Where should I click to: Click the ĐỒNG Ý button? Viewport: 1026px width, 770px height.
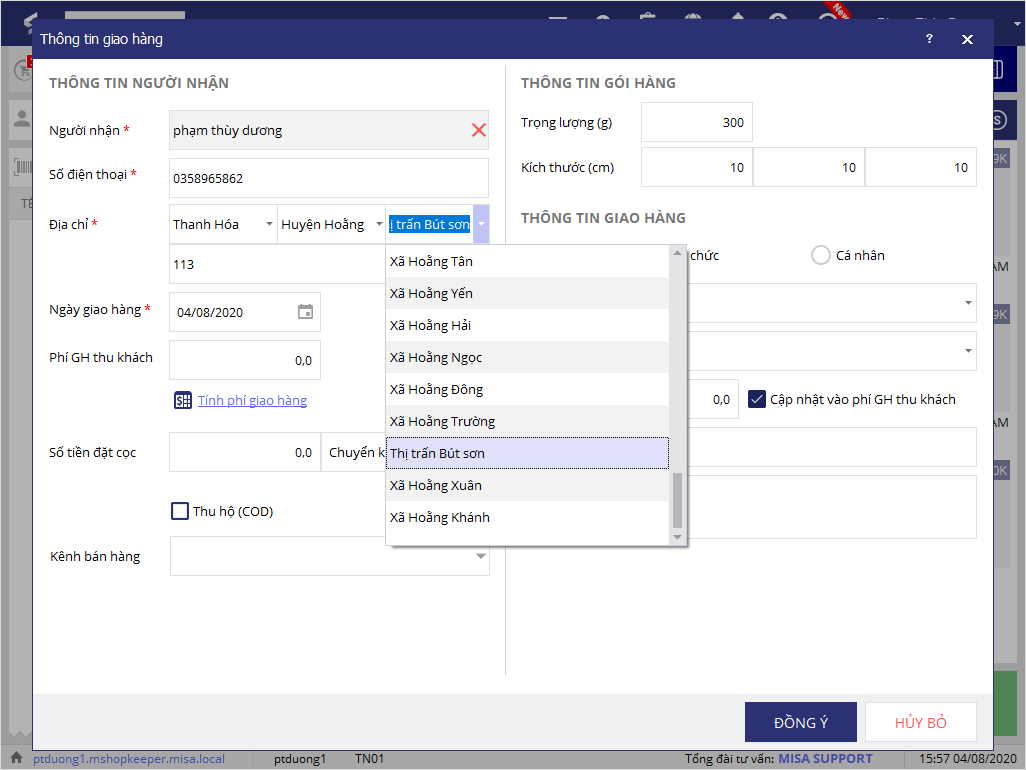800,722
